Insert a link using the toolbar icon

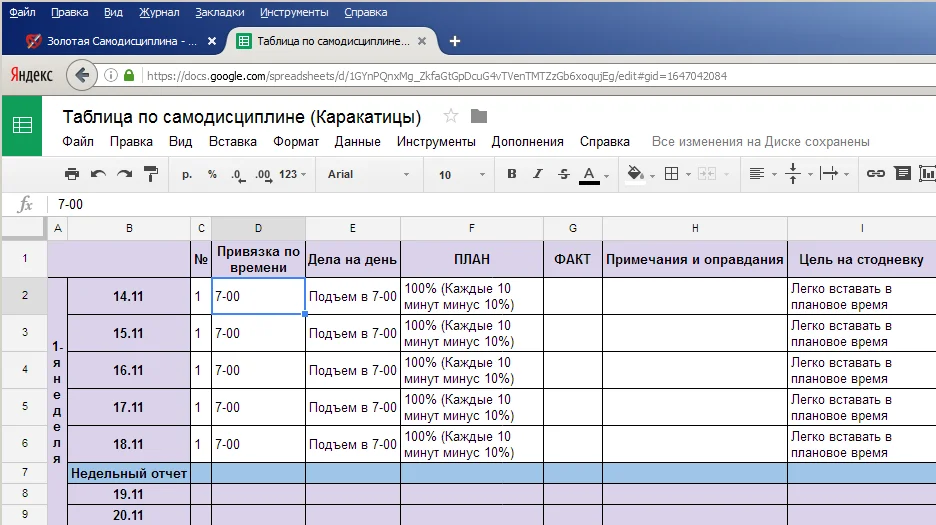point(876,174)
